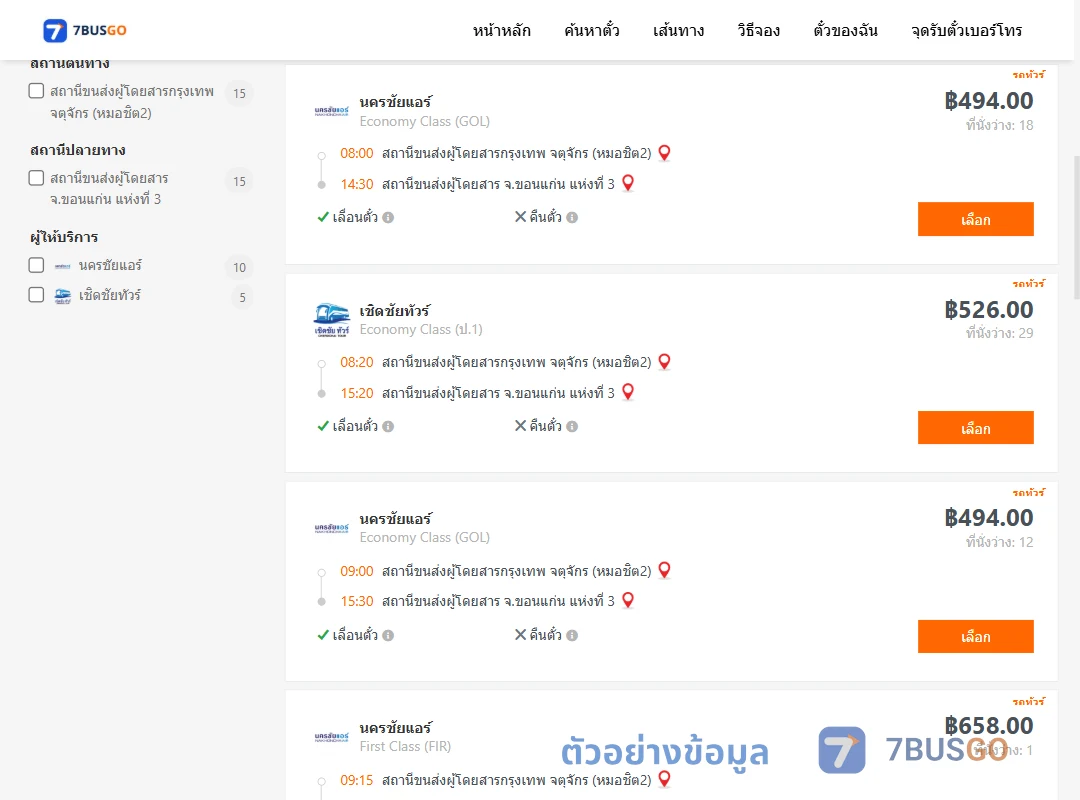The width and height of the screenshot is (1080, 800).
Task: Select the 09:00 นครชัยแอร์ trip
Action: [x=975, y=637]
